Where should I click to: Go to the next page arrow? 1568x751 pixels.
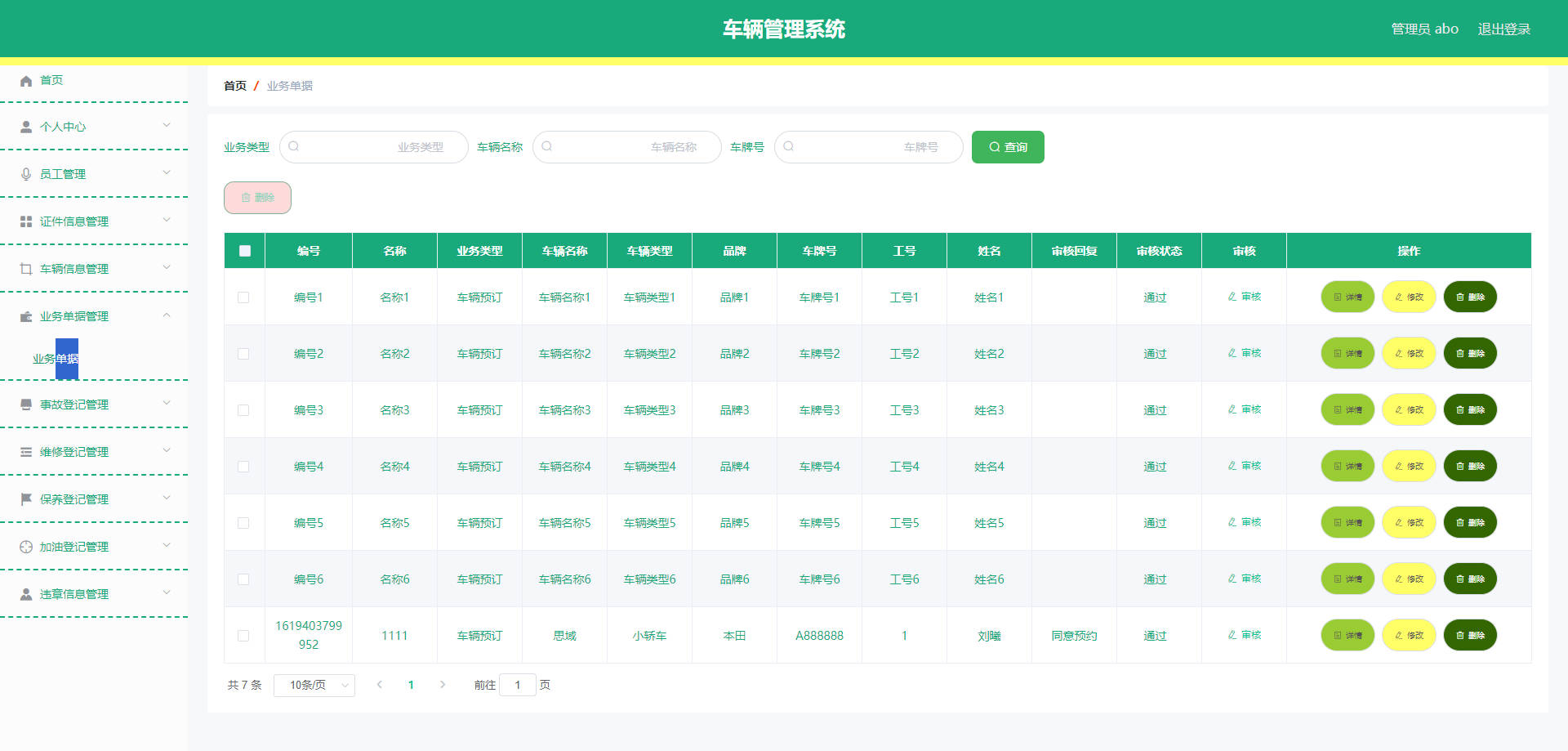coord(443,685)
